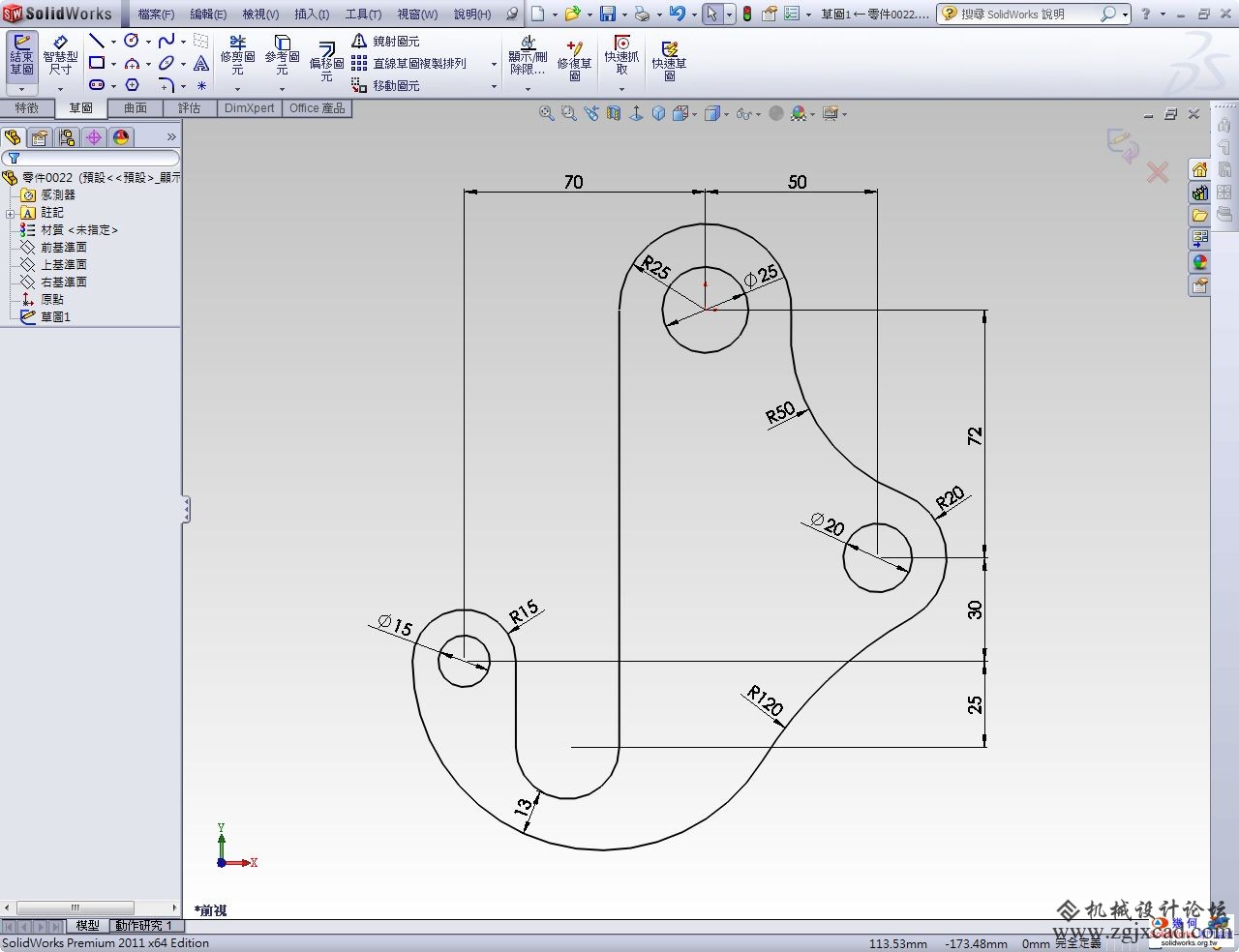
Task: Select the Ellipse sketch tool
Action: click(166, 63)
